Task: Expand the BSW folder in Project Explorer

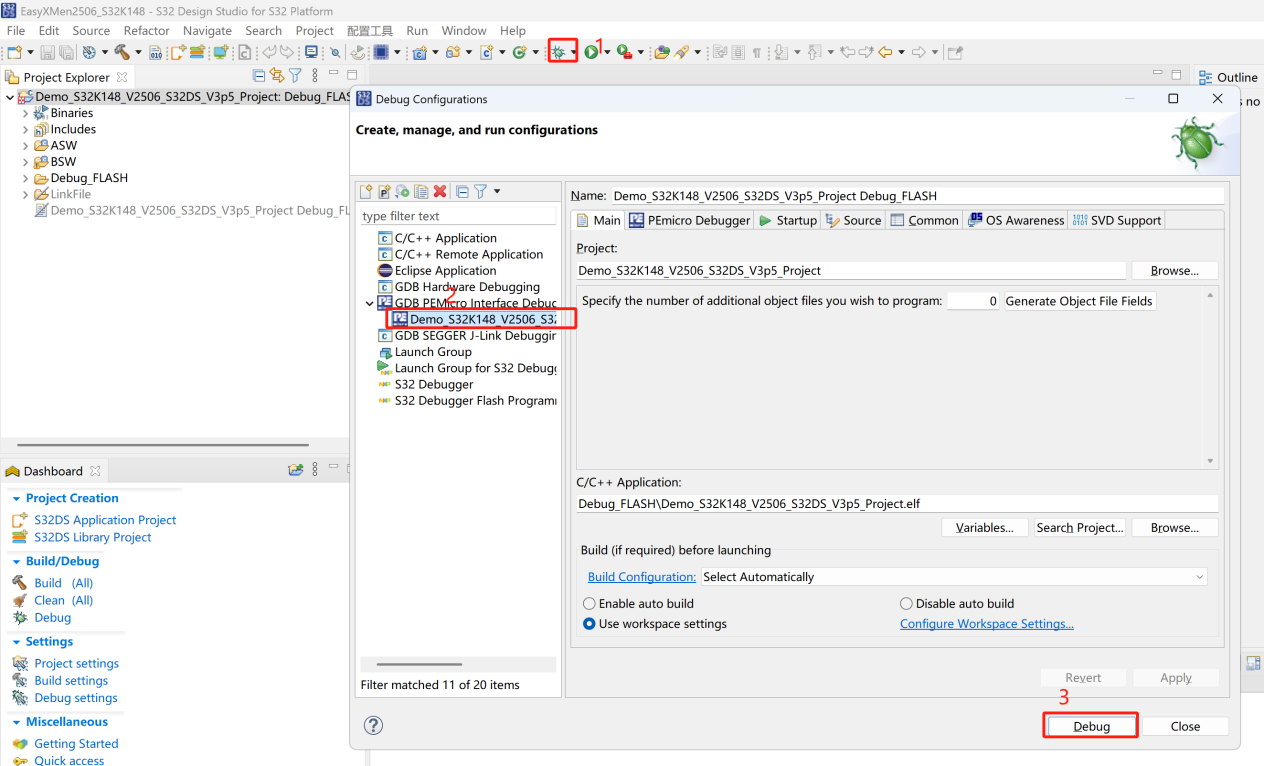Action: tap(26, 162)
